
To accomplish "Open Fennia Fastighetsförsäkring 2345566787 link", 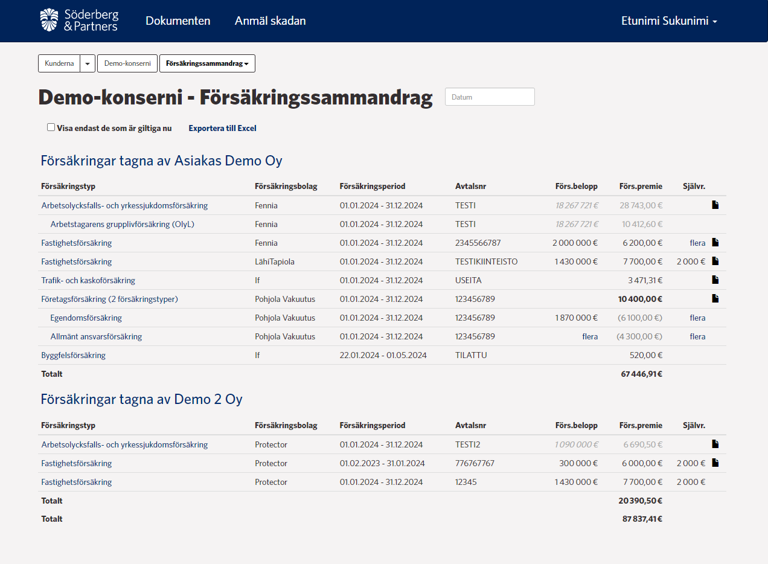I will point(76,243).
